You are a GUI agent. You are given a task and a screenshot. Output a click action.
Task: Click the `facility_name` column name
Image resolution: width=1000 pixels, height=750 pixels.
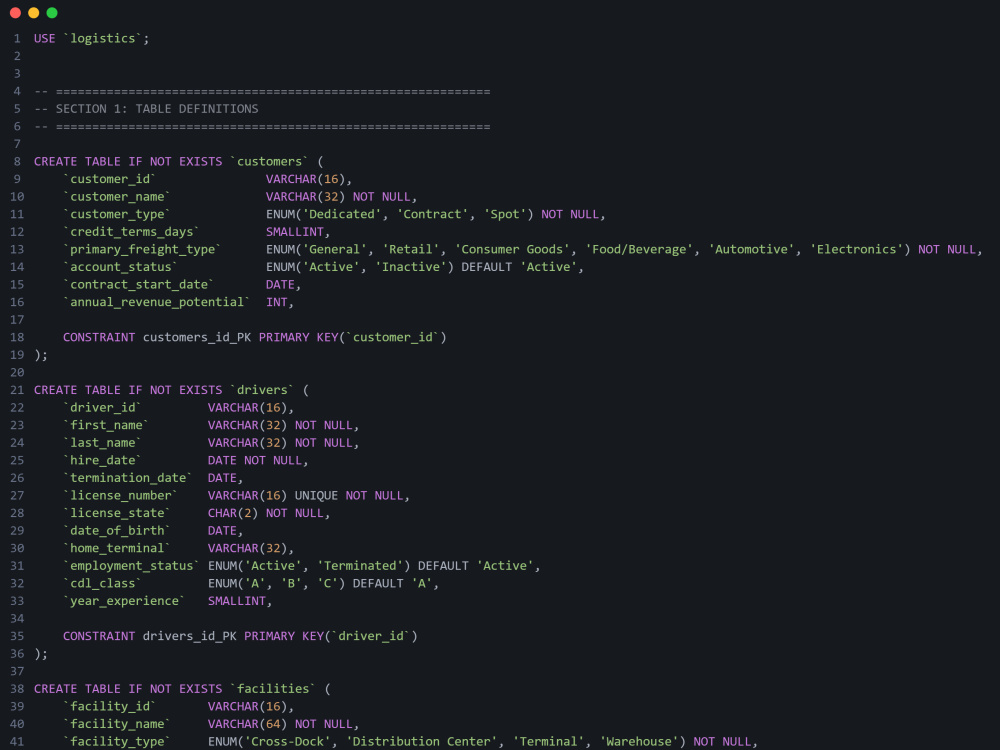coord(117,724)
